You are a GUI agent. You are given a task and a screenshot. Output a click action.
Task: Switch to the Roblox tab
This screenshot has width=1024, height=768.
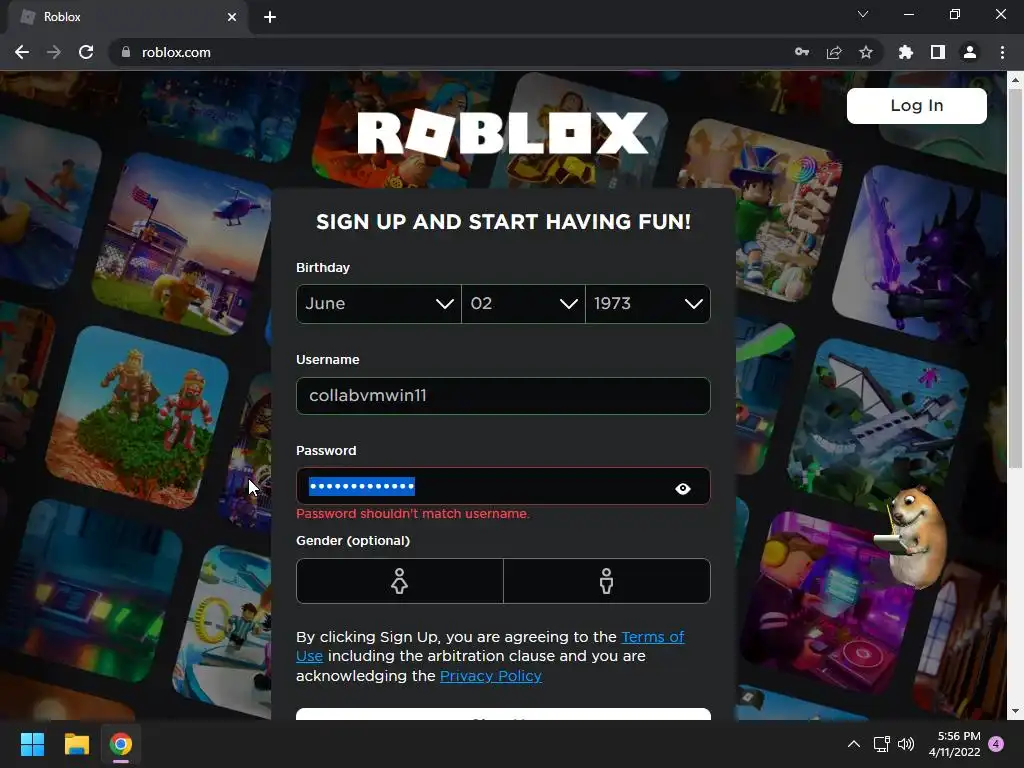[127, 17]
